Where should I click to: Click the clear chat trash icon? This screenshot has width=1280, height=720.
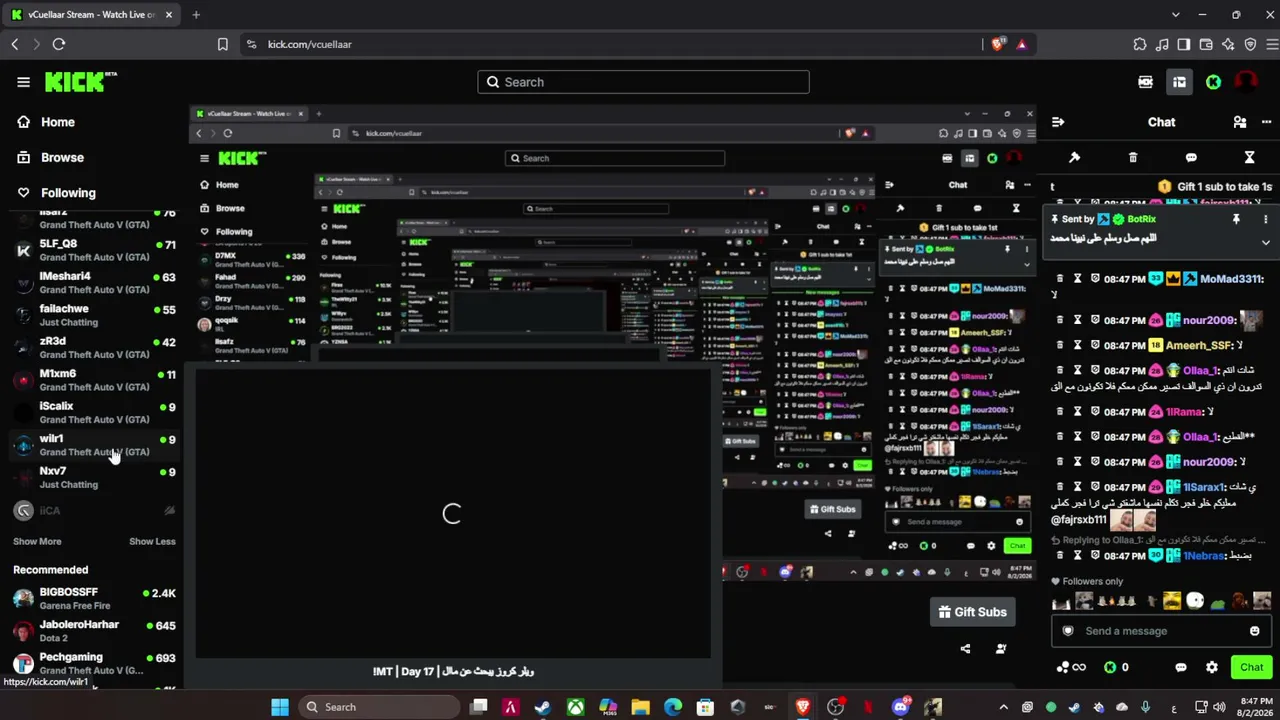[x=1133, y=158]
